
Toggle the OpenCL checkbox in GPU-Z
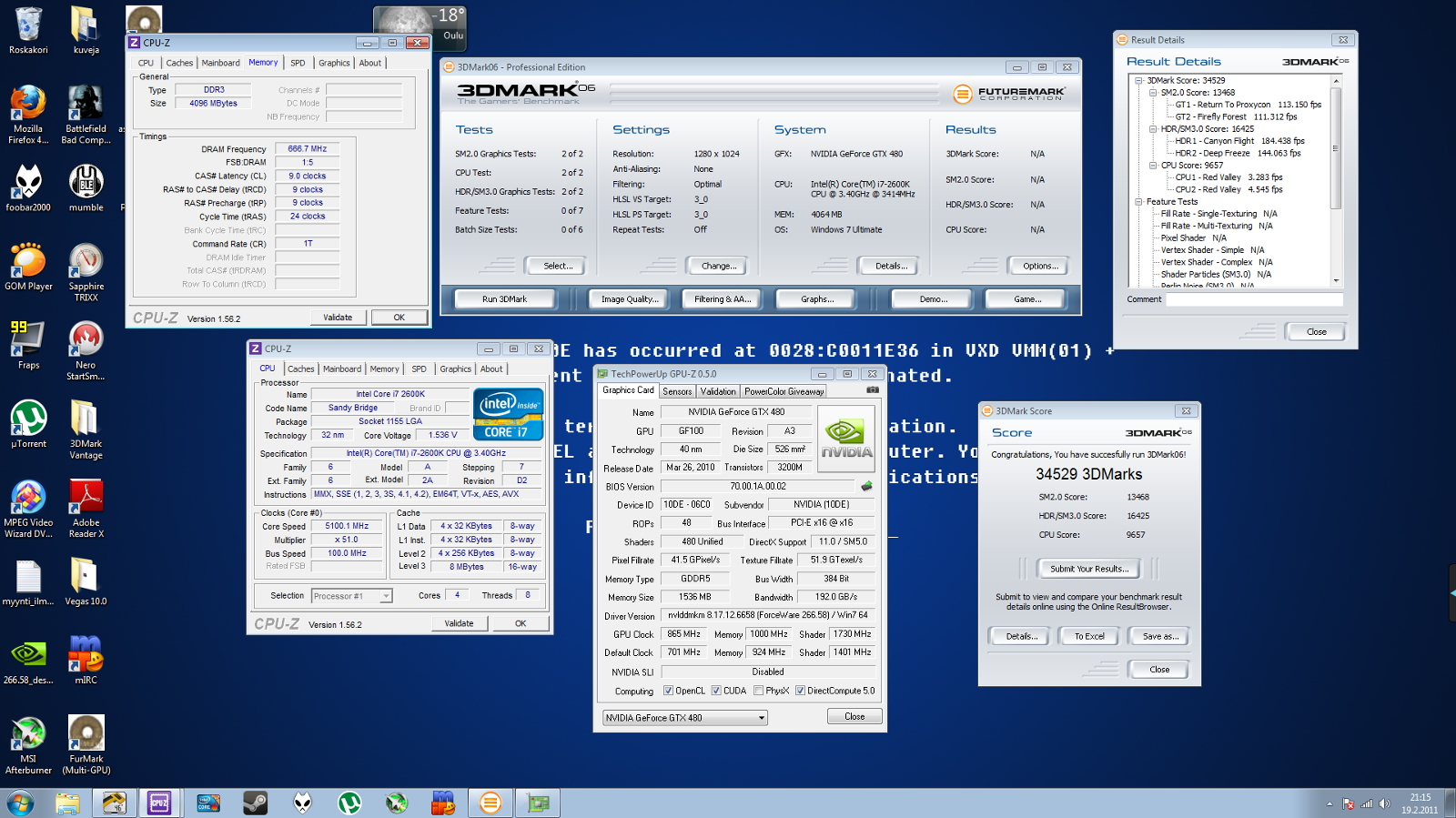click(669, 691)
